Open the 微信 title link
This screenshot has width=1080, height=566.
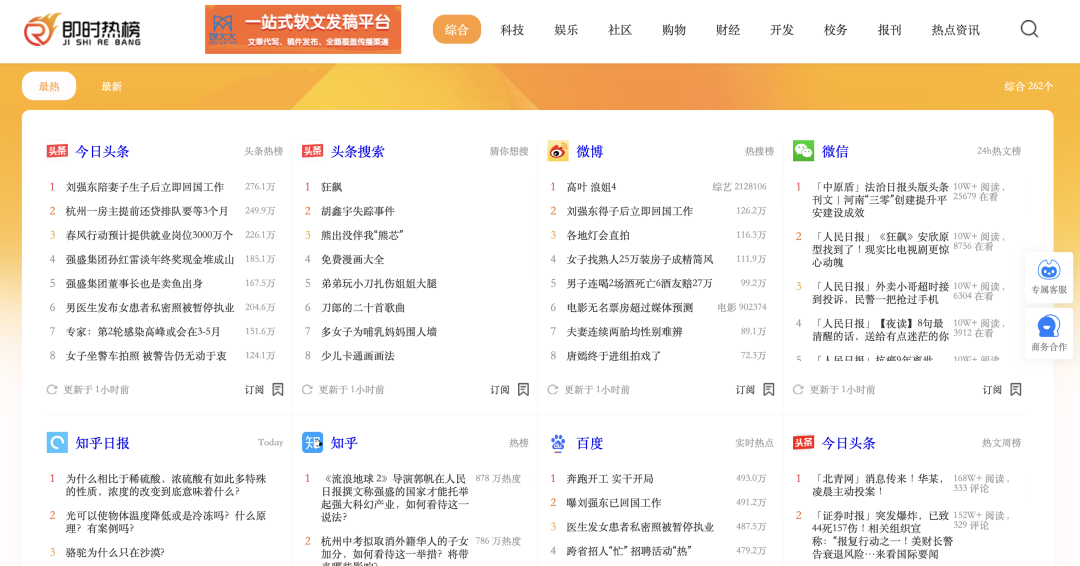point(835,151)
